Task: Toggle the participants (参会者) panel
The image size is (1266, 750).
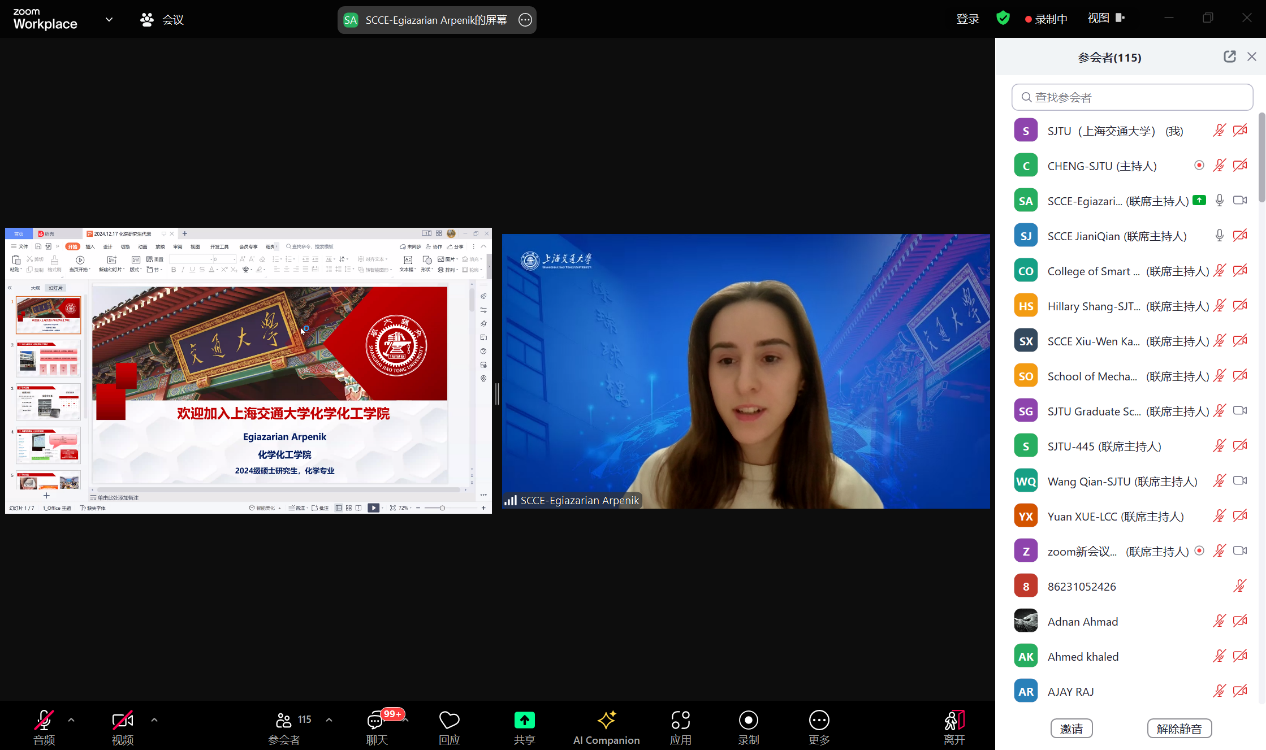Action: coord(284,721)
